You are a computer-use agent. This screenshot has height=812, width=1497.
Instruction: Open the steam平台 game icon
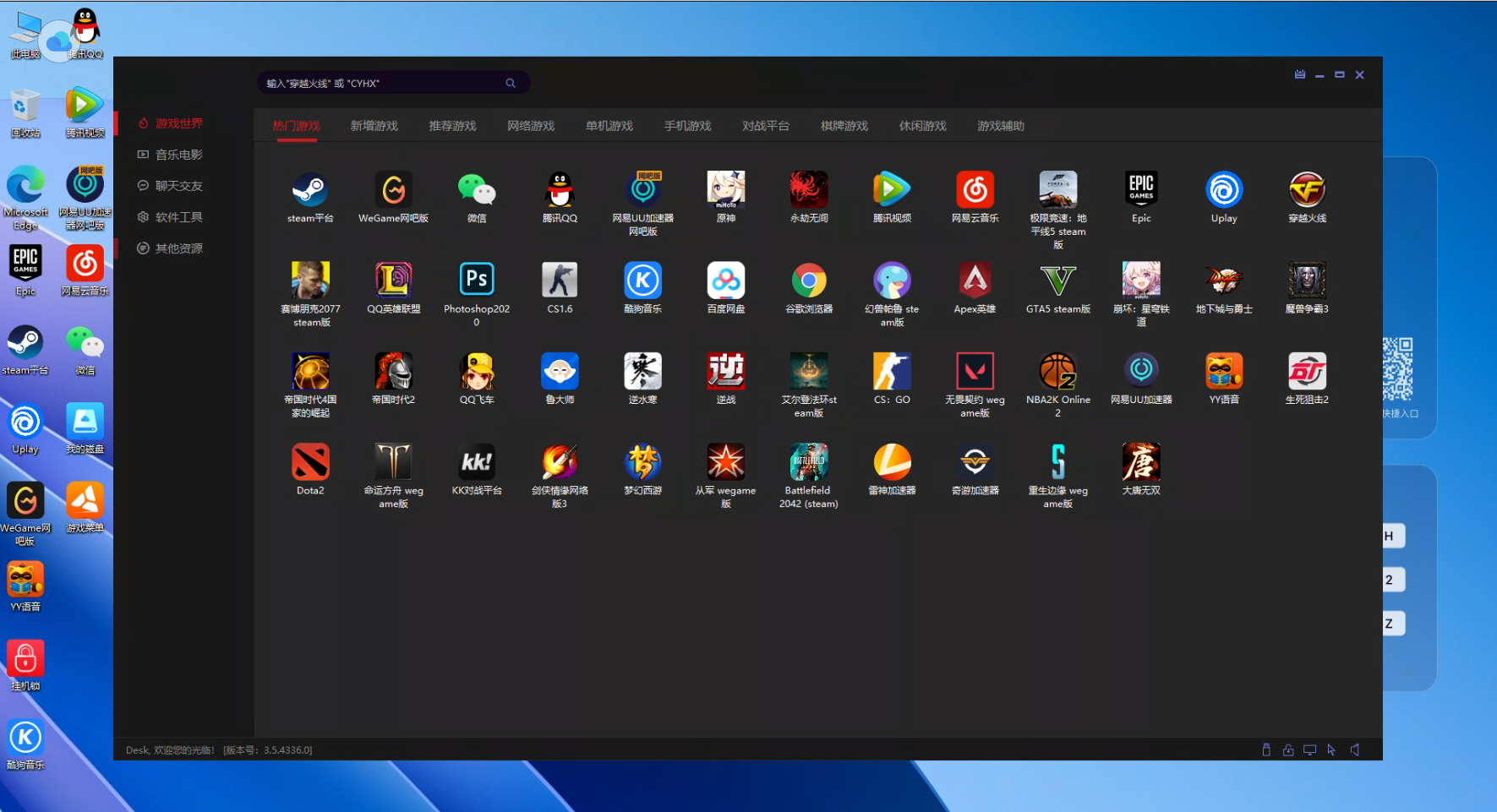pyautogui.click(x=310, y=190)
